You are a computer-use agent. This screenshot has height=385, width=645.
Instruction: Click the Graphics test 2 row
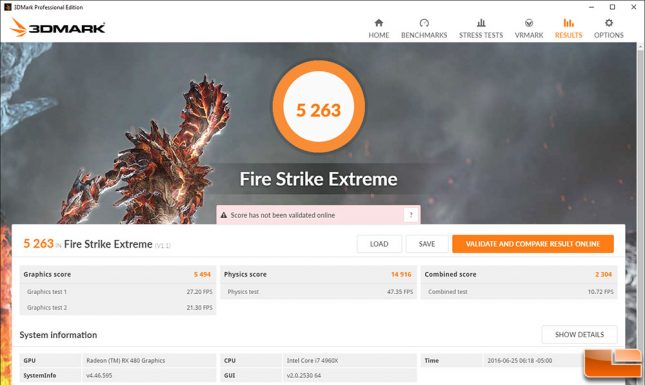(x=118, y=307)
